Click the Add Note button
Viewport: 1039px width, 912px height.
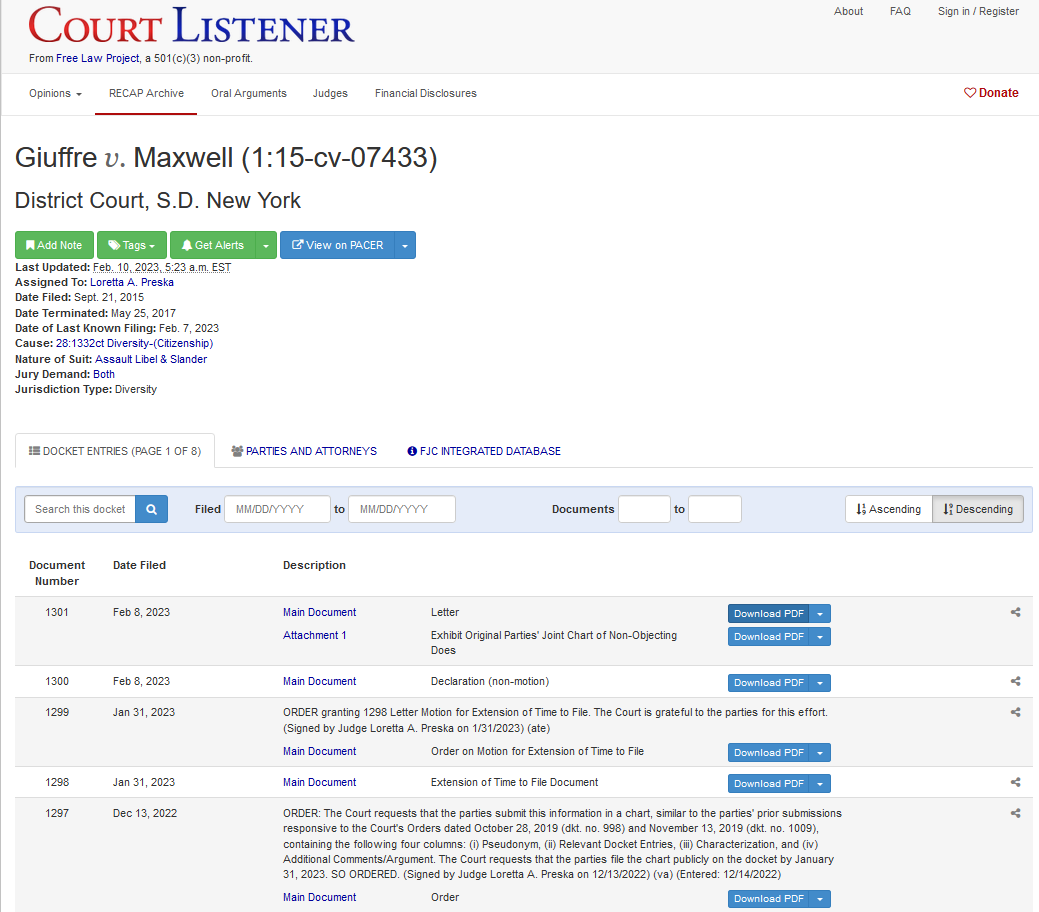click(x=54, y=245)
